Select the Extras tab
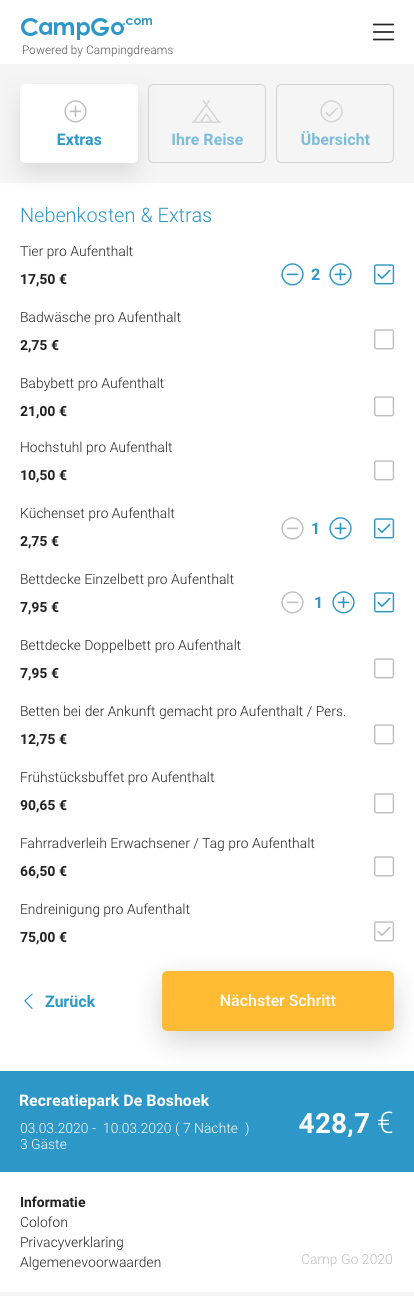Viewport: 414px width, 1296px height. (x=79, y=123)
